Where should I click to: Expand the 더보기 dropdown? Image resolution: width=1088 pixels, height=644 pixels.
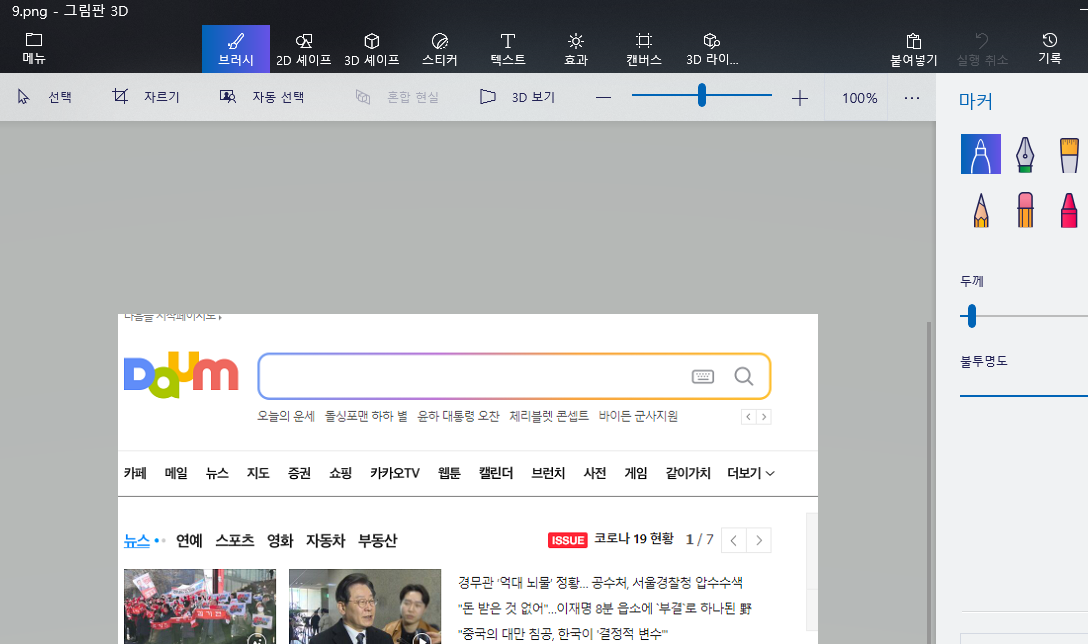pos(751,473)
